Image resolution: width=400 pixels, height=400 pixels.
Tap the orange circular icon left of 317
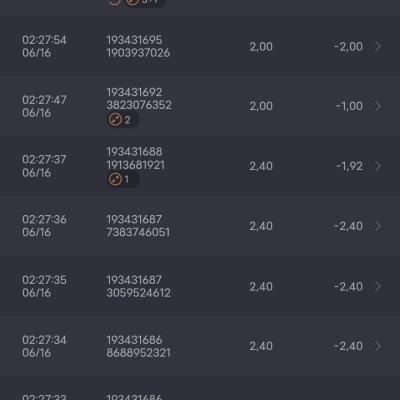tap(114, 2)
